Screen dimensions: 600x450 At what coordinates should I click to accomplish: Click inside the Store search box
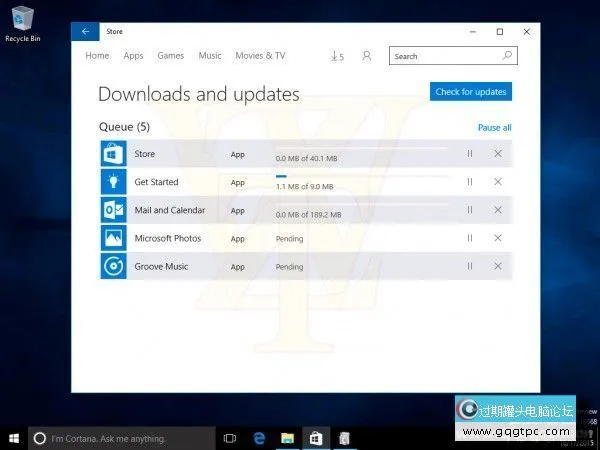pos(445,57)
